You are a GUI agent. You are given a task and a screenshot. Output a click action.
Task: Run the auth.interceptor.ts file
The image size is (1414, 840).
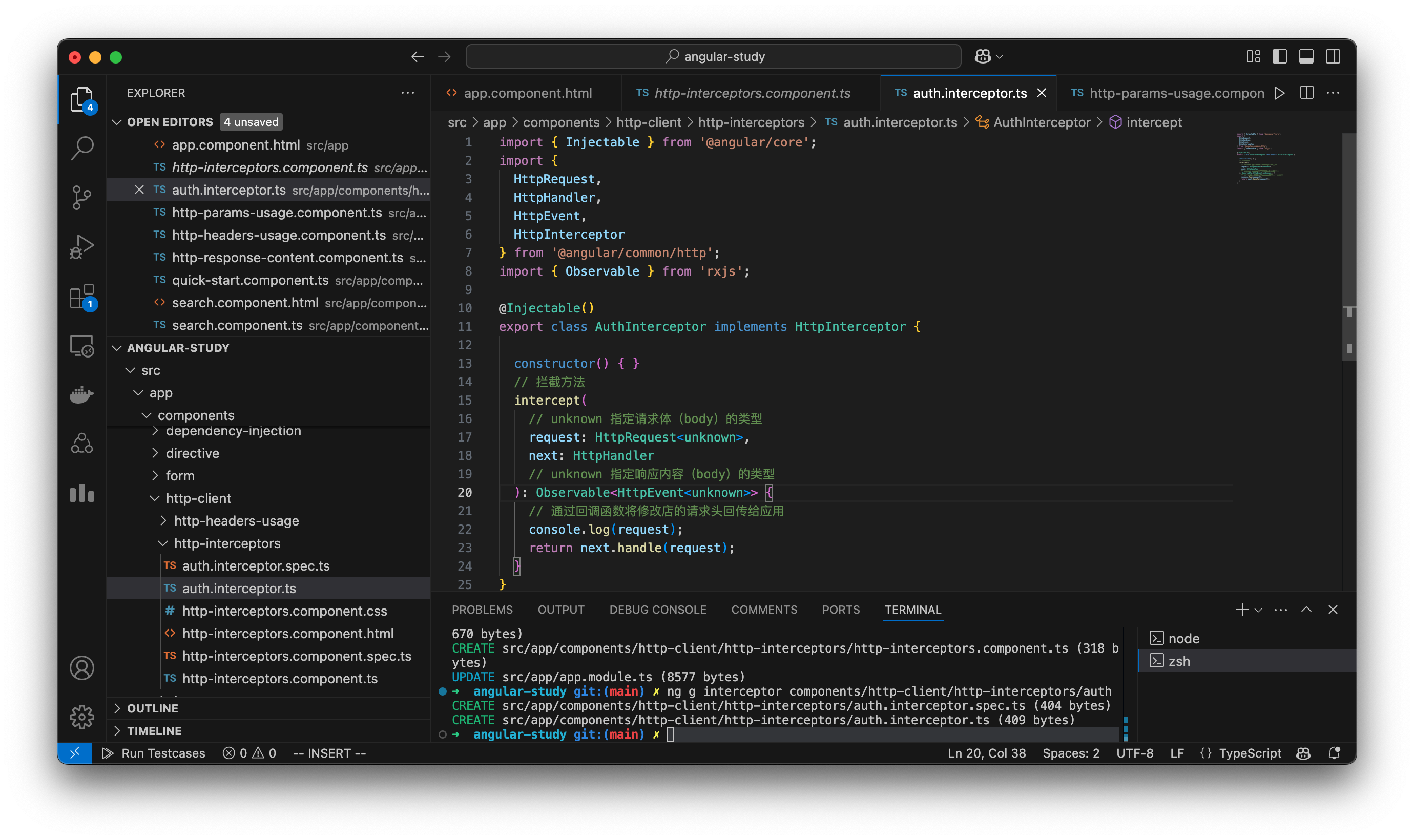pyautogui.click(x=1280, y=93)
